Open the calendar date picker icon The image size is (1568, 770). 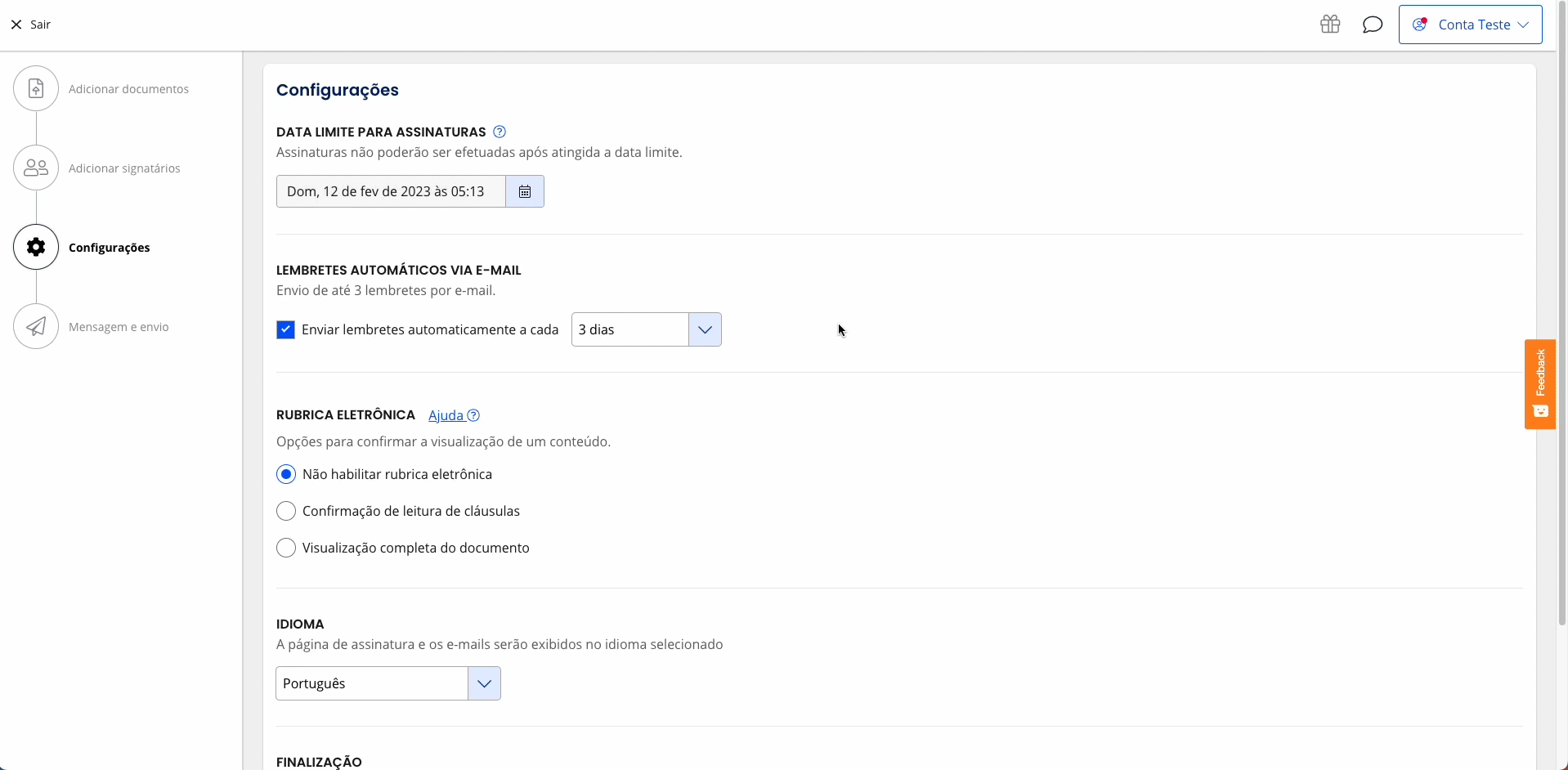point(525,191)
